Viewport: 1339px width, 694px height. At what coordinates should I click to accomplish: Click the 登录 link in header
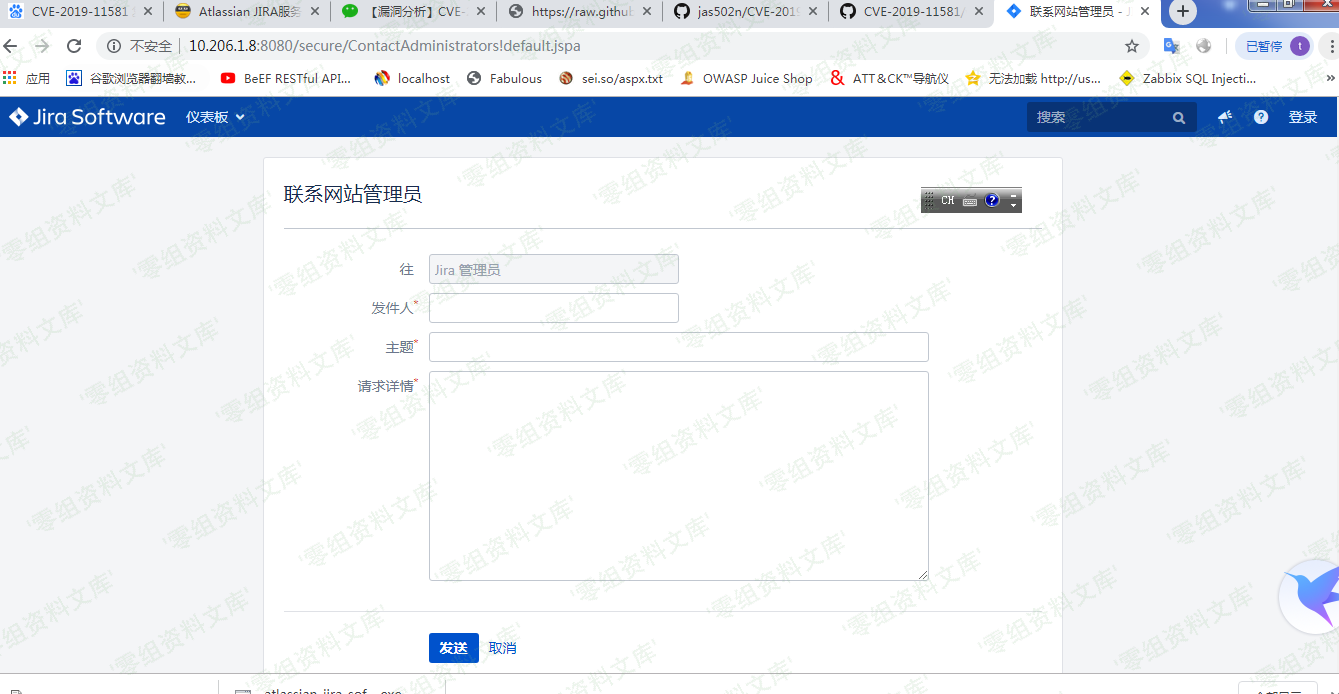point(1302,117)
